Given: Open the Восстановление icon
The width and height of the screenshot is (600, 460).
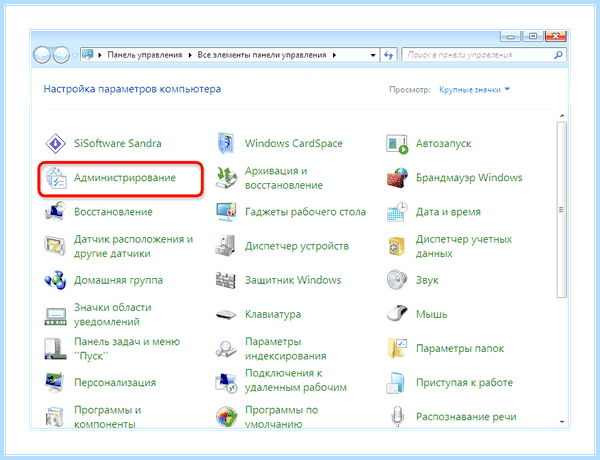Looking at the screenshot, I should click(55, 212).
